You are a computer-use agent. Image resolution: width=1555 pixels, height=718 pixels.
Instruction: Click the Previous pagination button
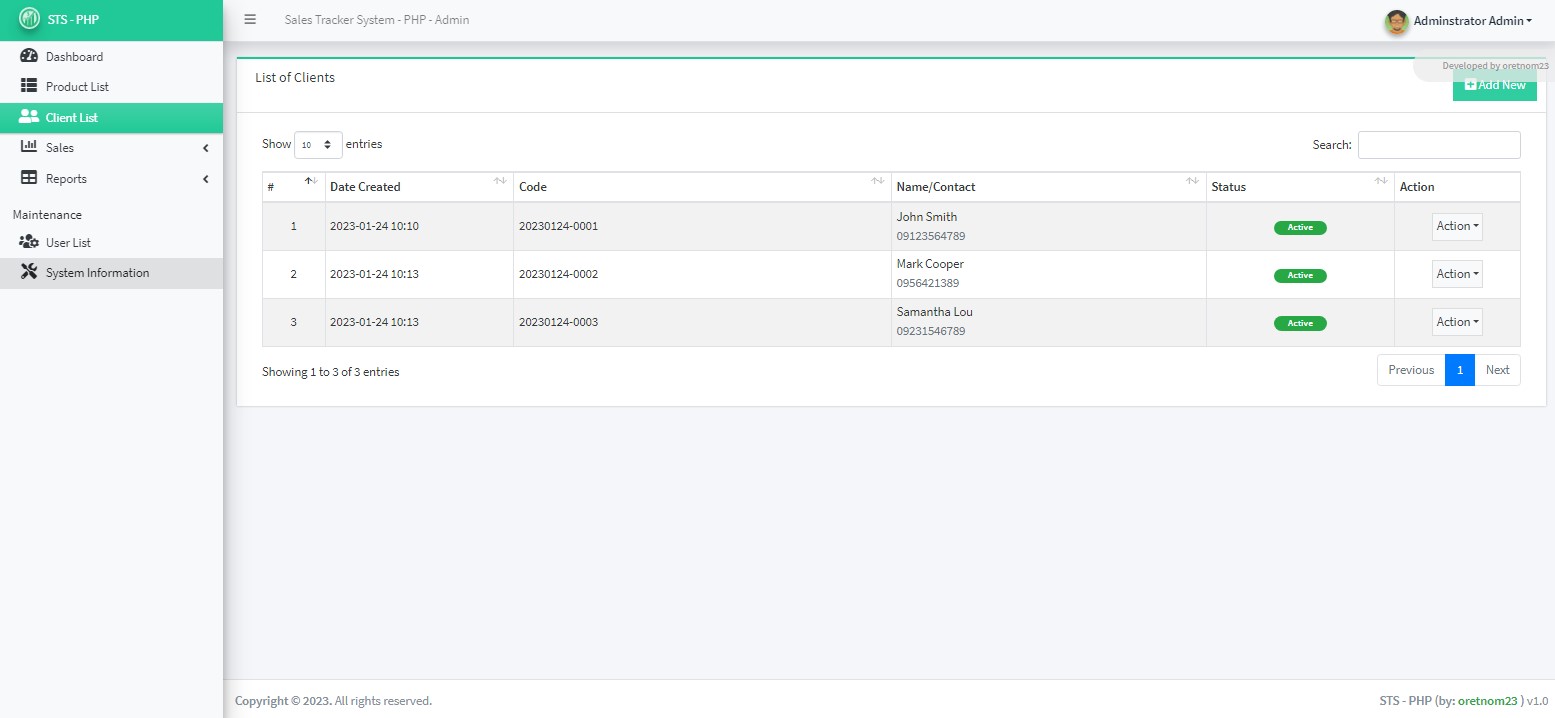1411,370
